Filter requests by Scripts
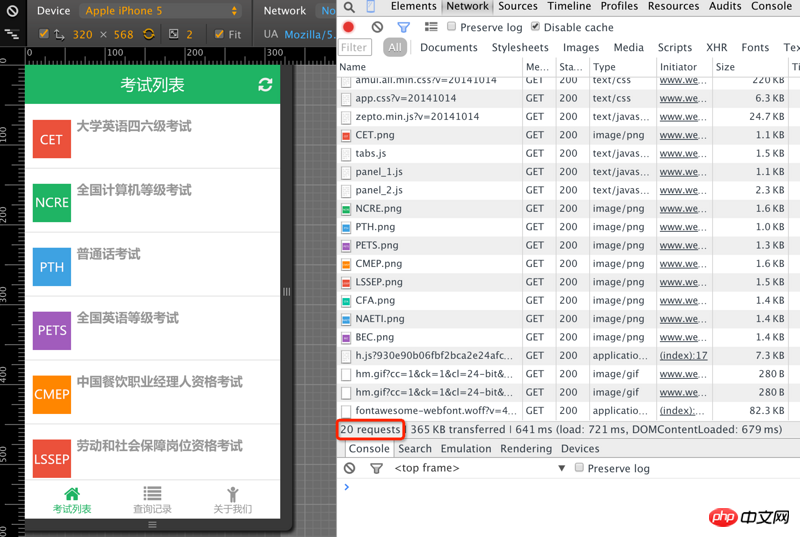The height and width of the screenshot is (537, 800). click(x=674, y=47)
